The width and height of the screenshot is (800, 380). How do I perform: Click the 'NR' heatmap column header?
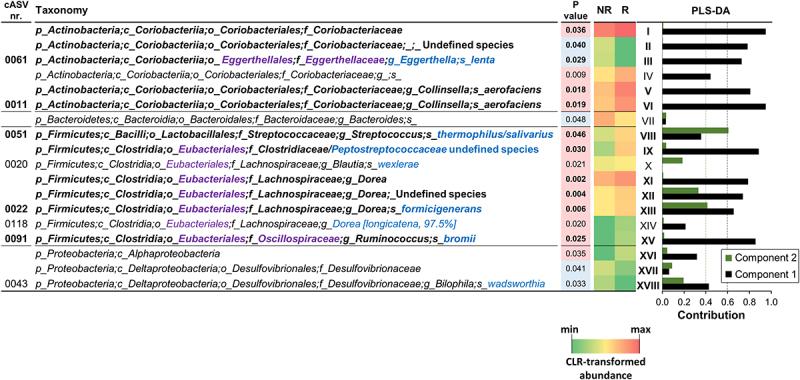[603, 10]
